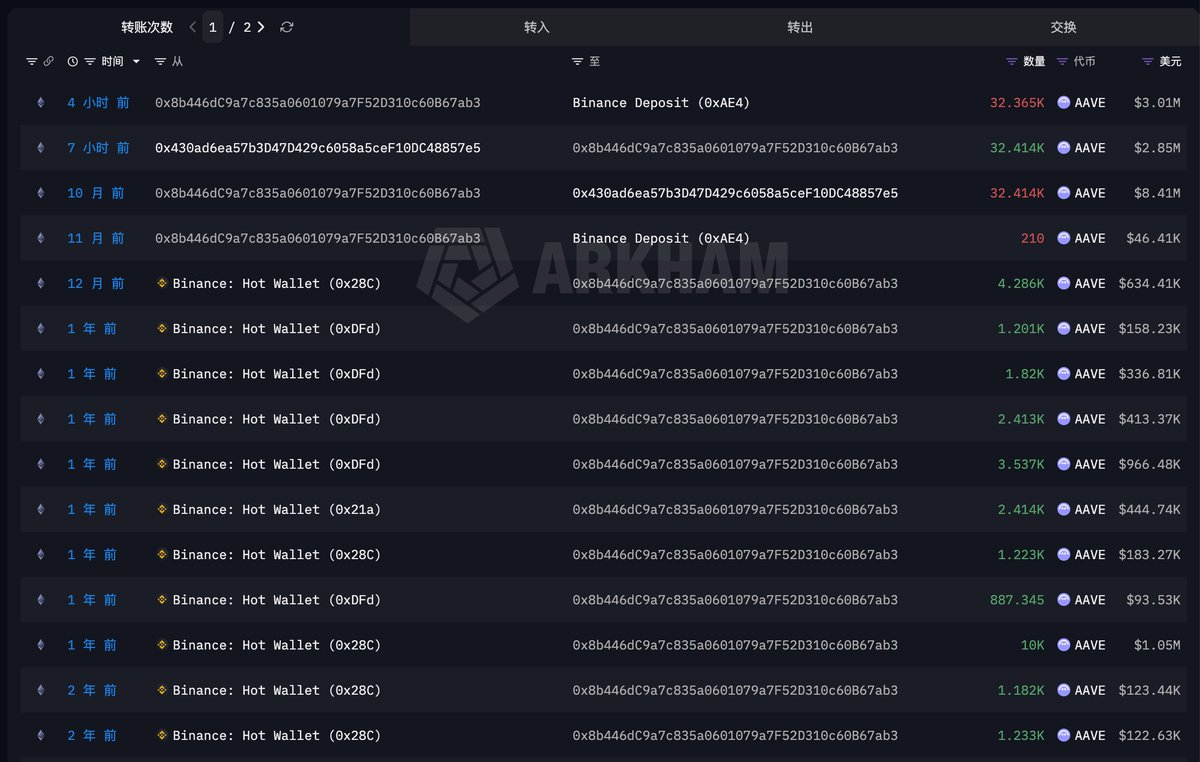Click AAVE token icon in the $3.01M row
Viewport: 1200px width, 762px height.
pyautogui.click(x=1064, y=103)
